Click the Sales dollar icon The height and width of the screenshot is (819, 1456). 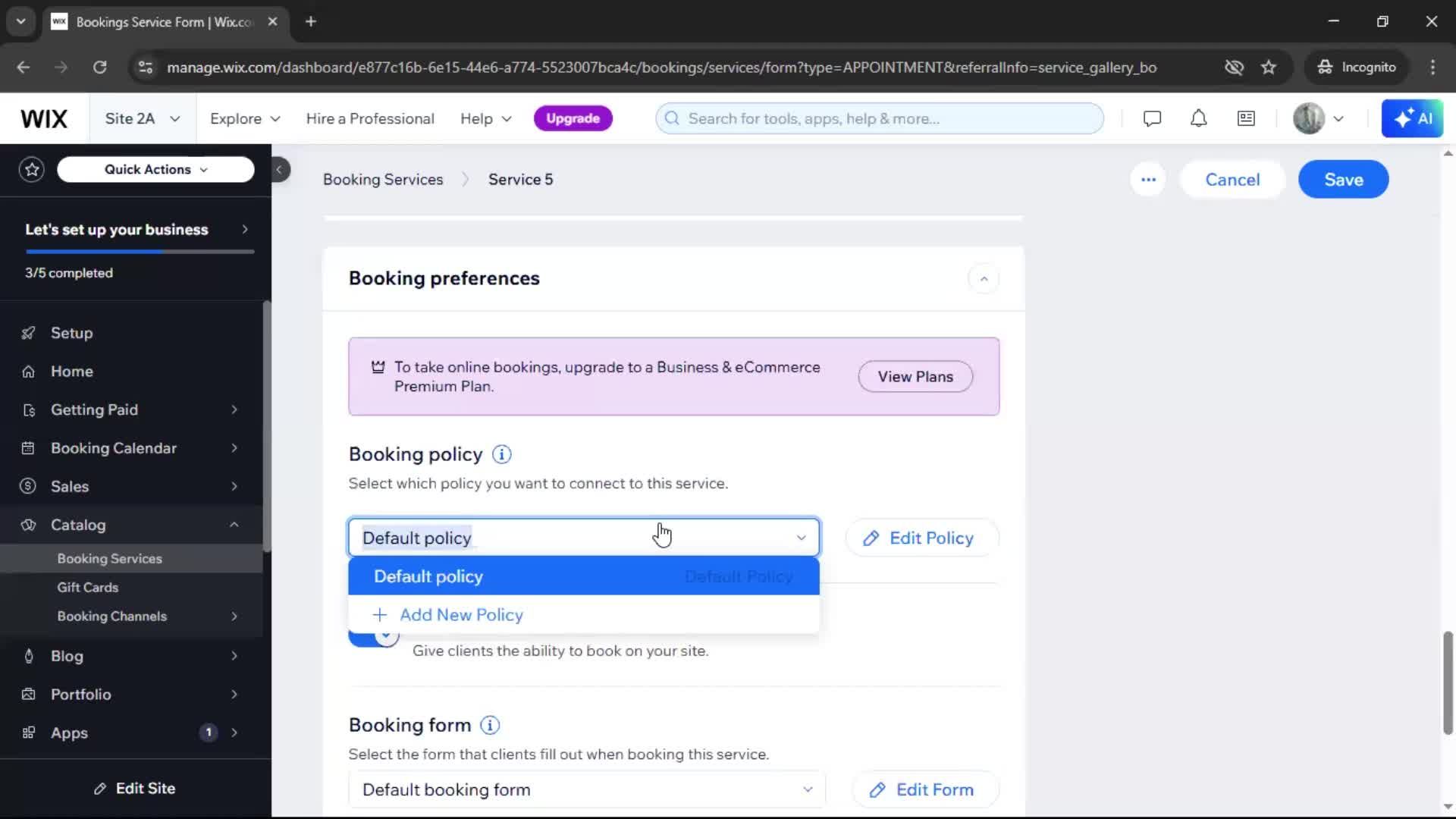pos(28,486)
